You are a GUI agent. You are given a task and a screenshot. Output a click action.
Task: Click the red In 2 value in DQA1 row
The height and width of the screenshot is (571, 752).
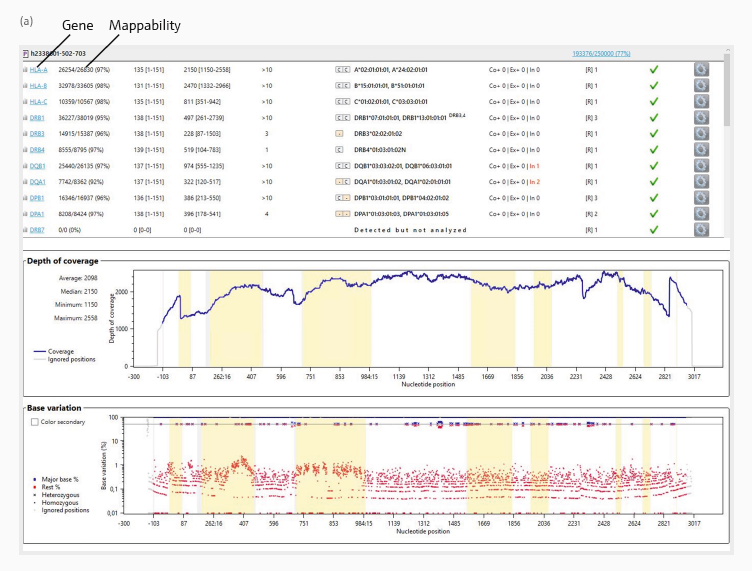tap(535, 182)
